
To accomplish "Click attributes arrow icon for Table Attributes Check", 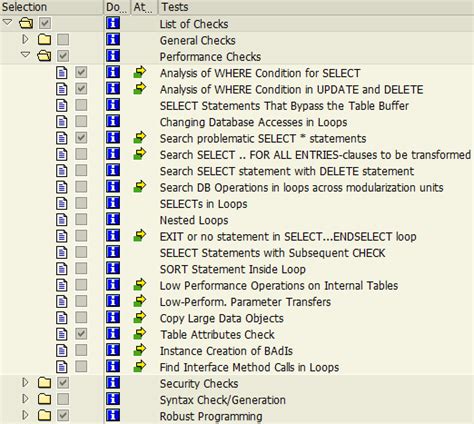I will tap(140, 333).
